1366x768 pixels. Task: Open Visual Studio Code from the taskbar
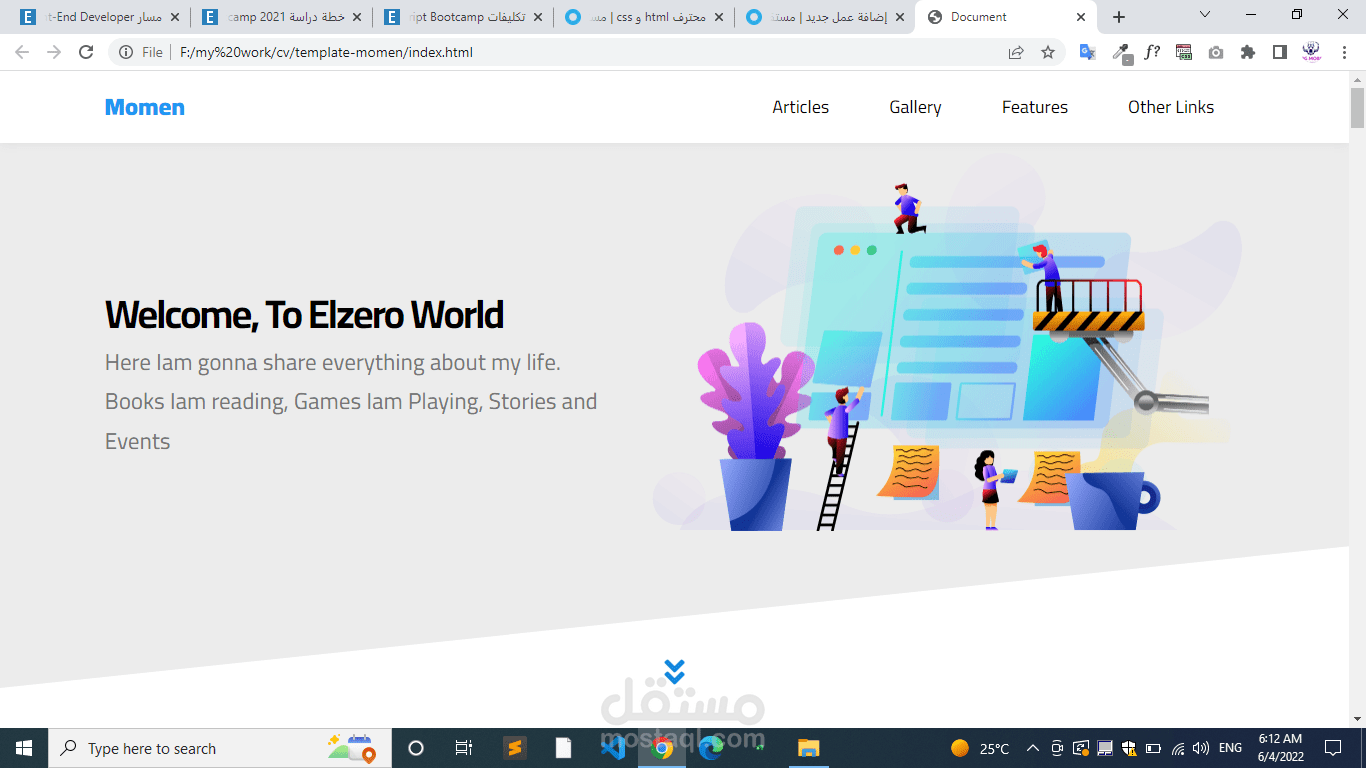(612, 748)
